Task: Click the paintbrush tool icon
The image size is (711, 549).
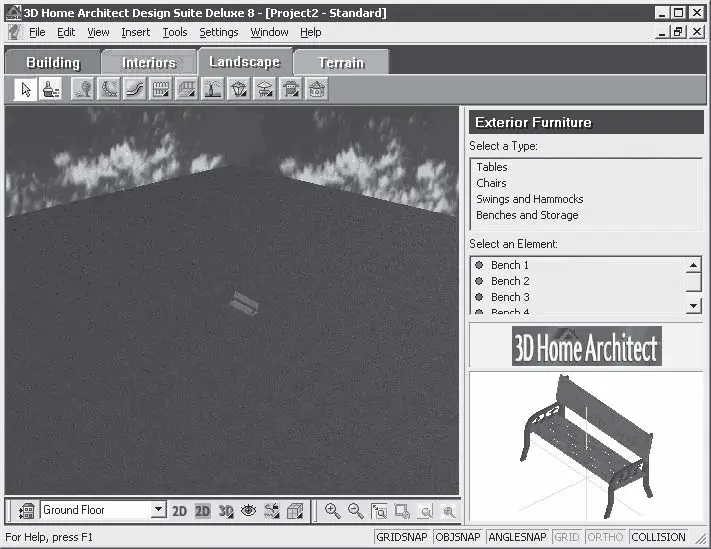Action: pos(50,90)
